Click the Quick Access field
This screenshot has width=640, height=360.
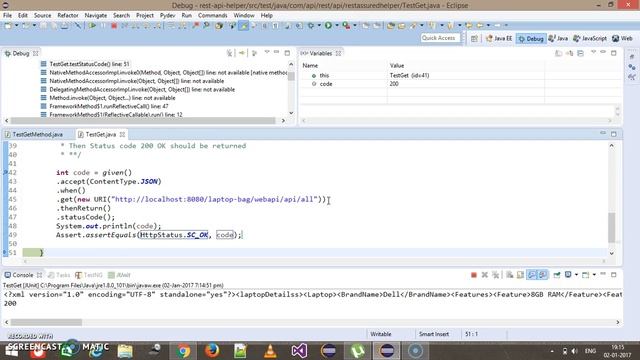440,38
